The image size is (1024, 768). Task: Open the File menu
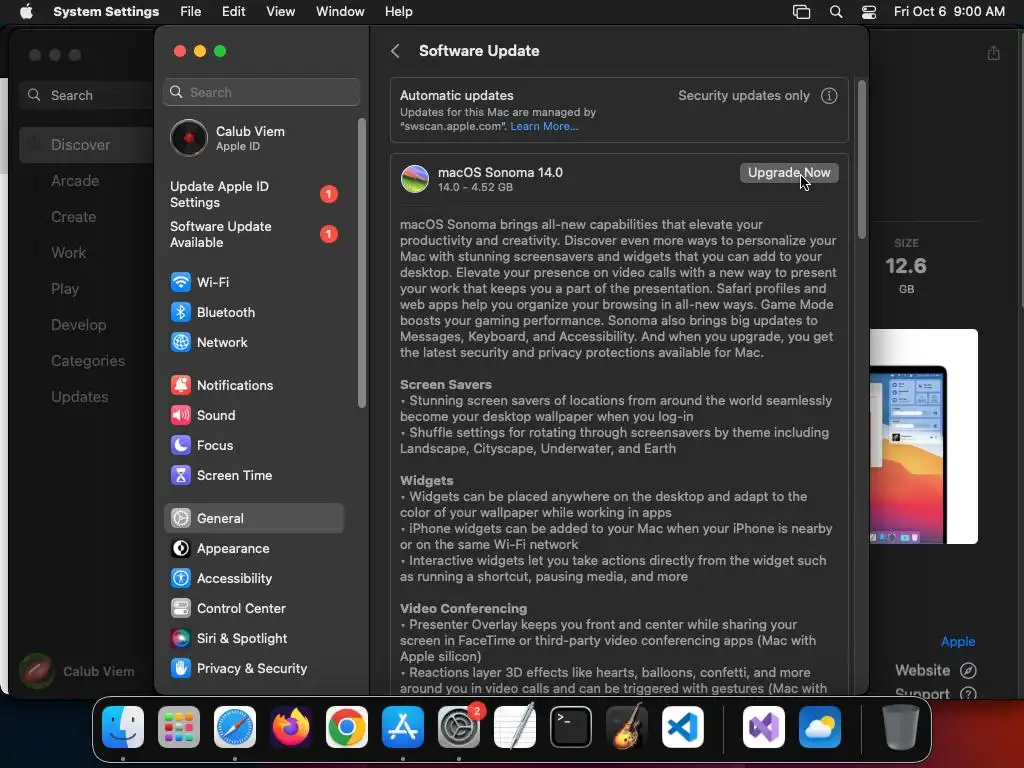tap(191, 12)
